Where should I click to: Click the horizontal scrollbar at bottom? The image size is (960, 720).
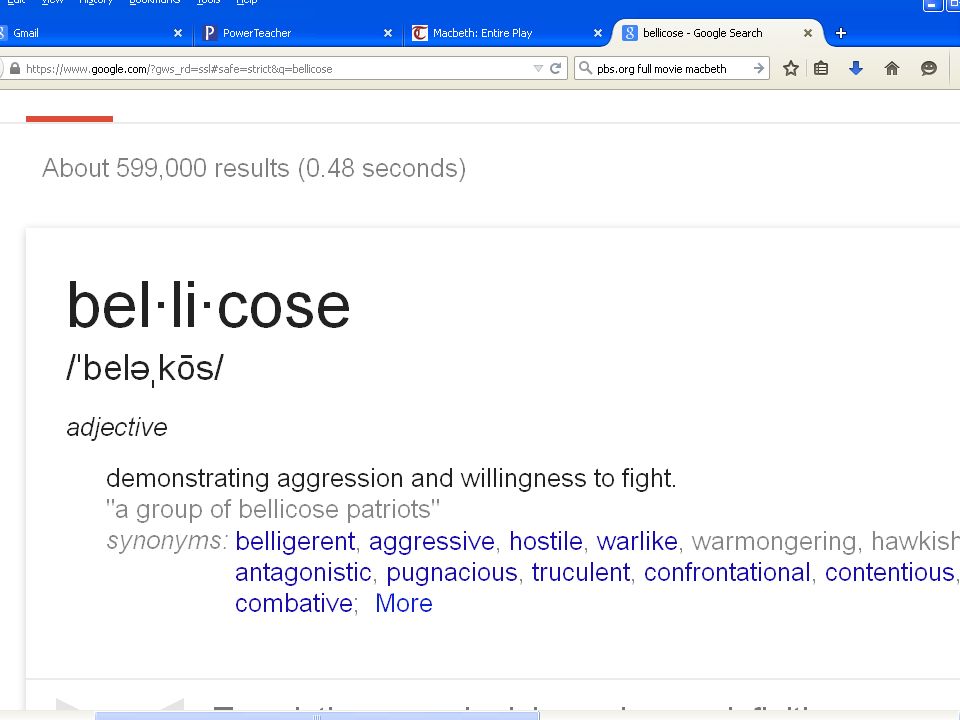click(317, 716)
